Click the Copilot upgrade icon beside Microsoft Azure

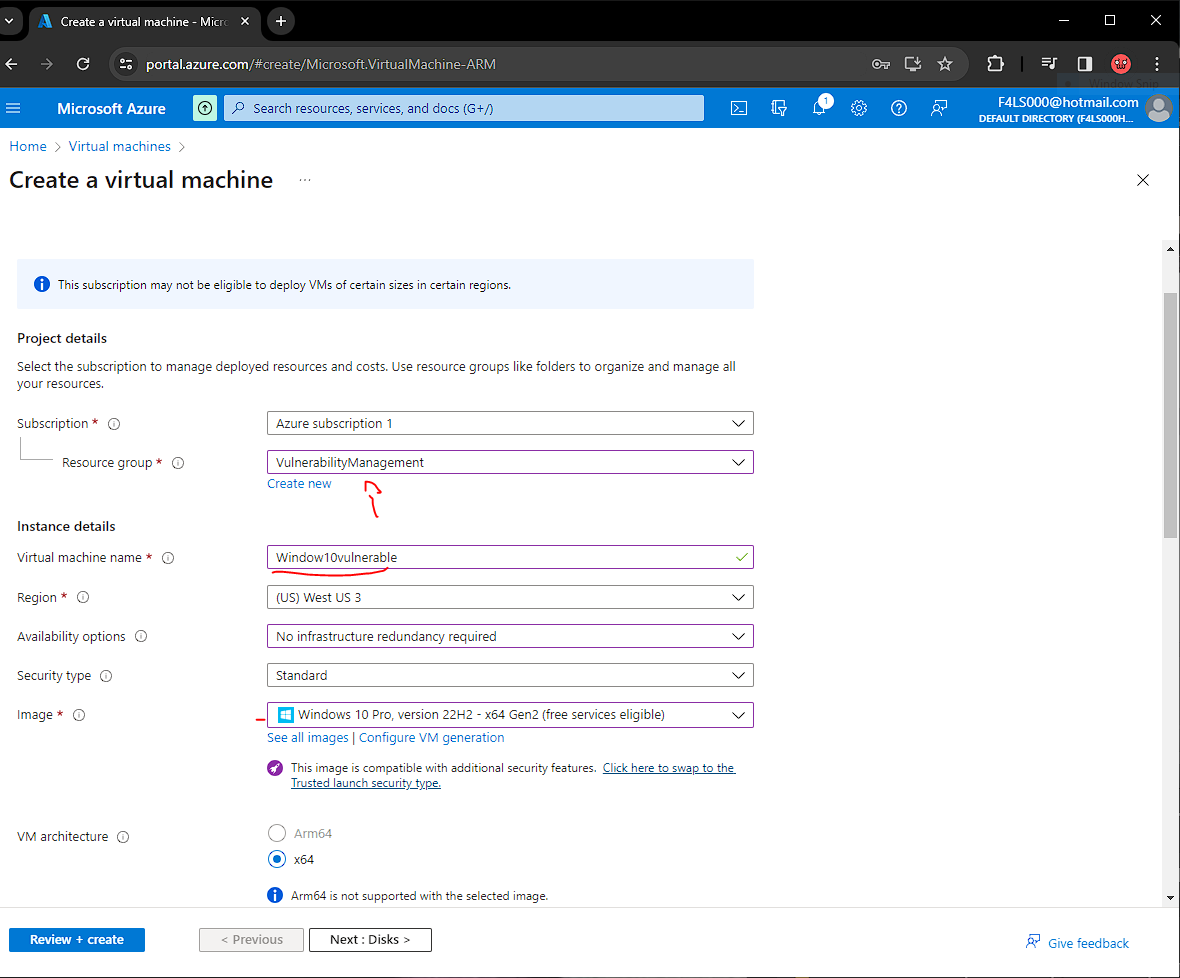(x=205, y=108)
